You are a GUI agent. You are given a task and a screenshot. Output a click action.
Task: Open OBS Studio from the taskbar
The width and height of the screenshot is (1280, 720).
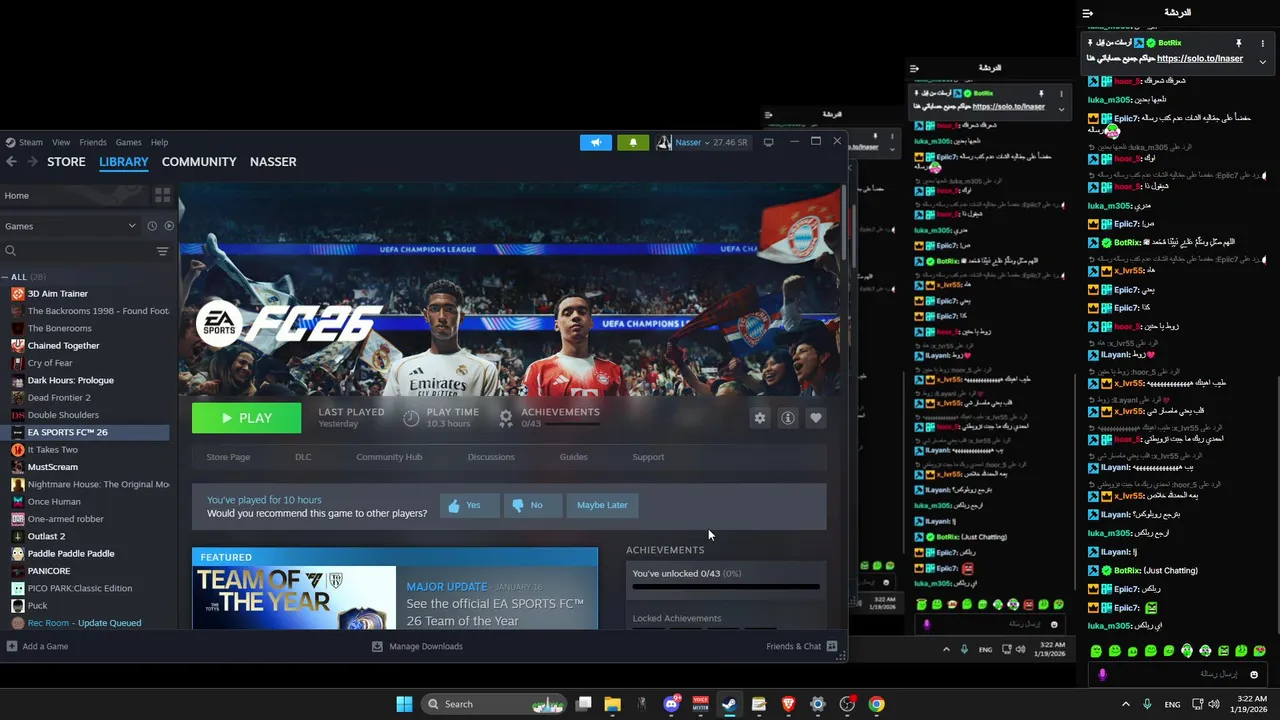tap(847, 704)
